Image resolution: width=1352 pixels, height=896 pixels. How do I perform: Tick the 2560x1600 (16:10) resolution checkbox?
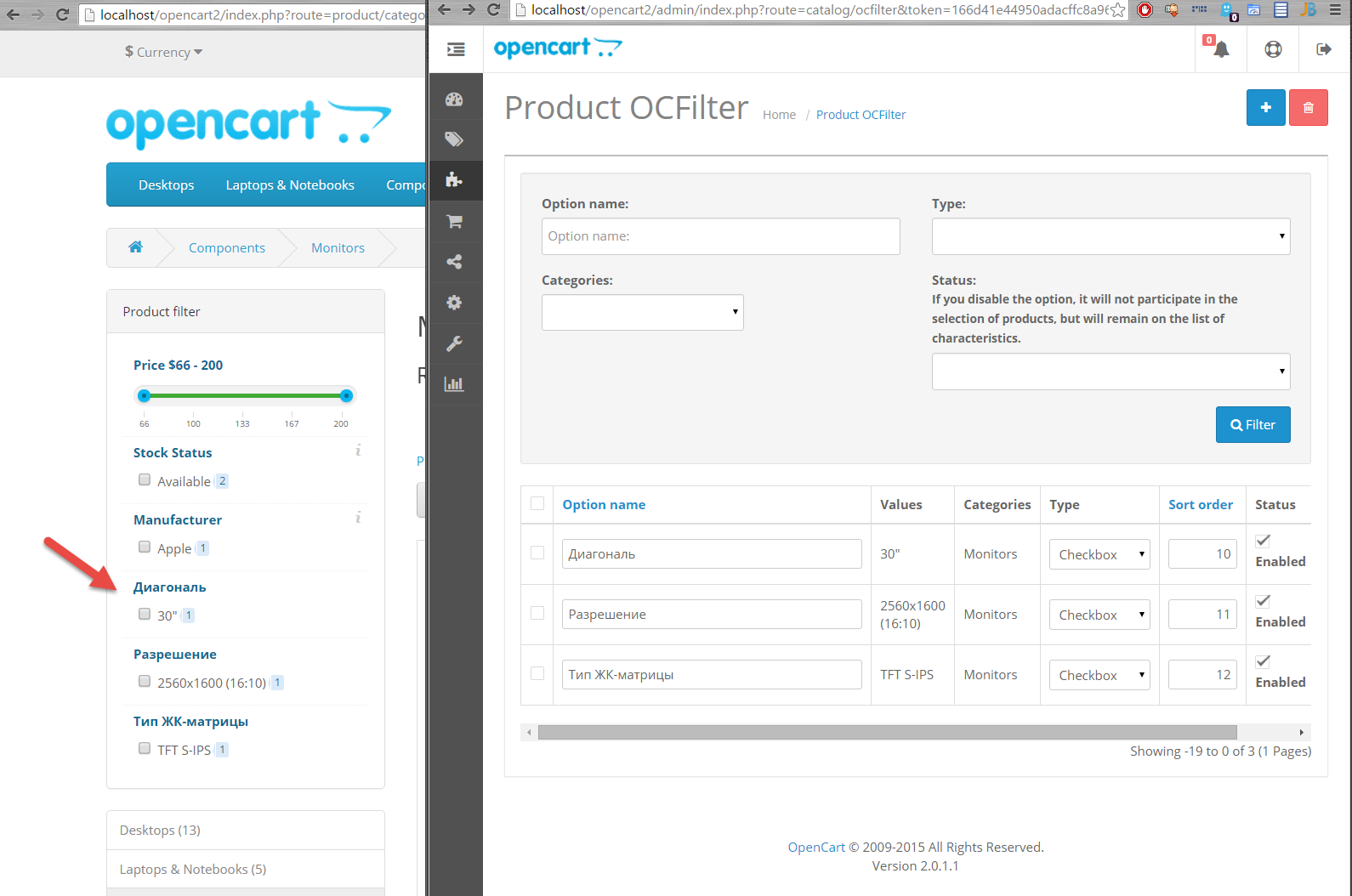tap(145, 682)
